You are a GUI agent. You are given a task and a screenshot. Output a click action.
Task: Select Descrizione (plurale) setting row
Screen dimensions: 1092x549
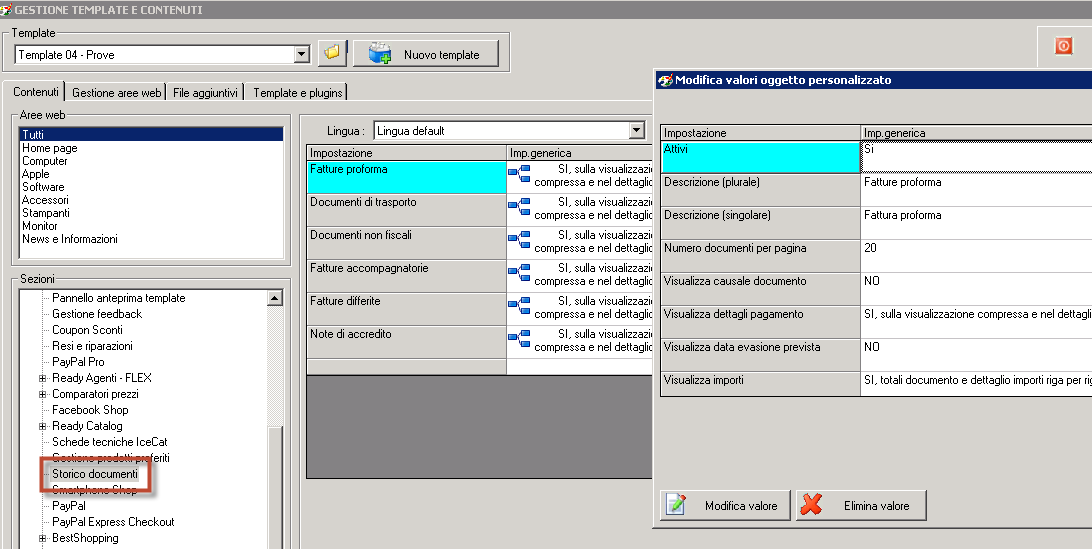[x=760, y=190]
